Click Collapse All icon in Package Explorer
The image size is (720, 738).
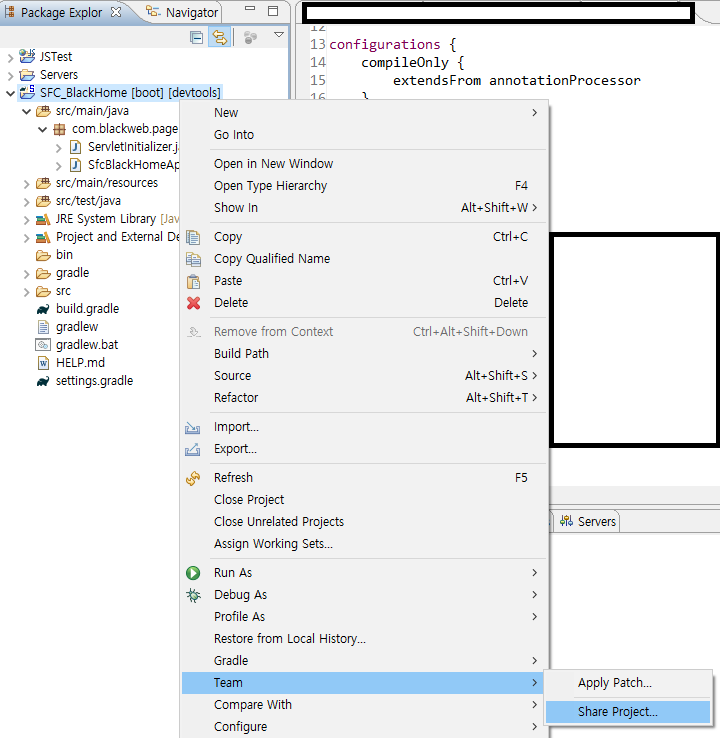(196, 37)
